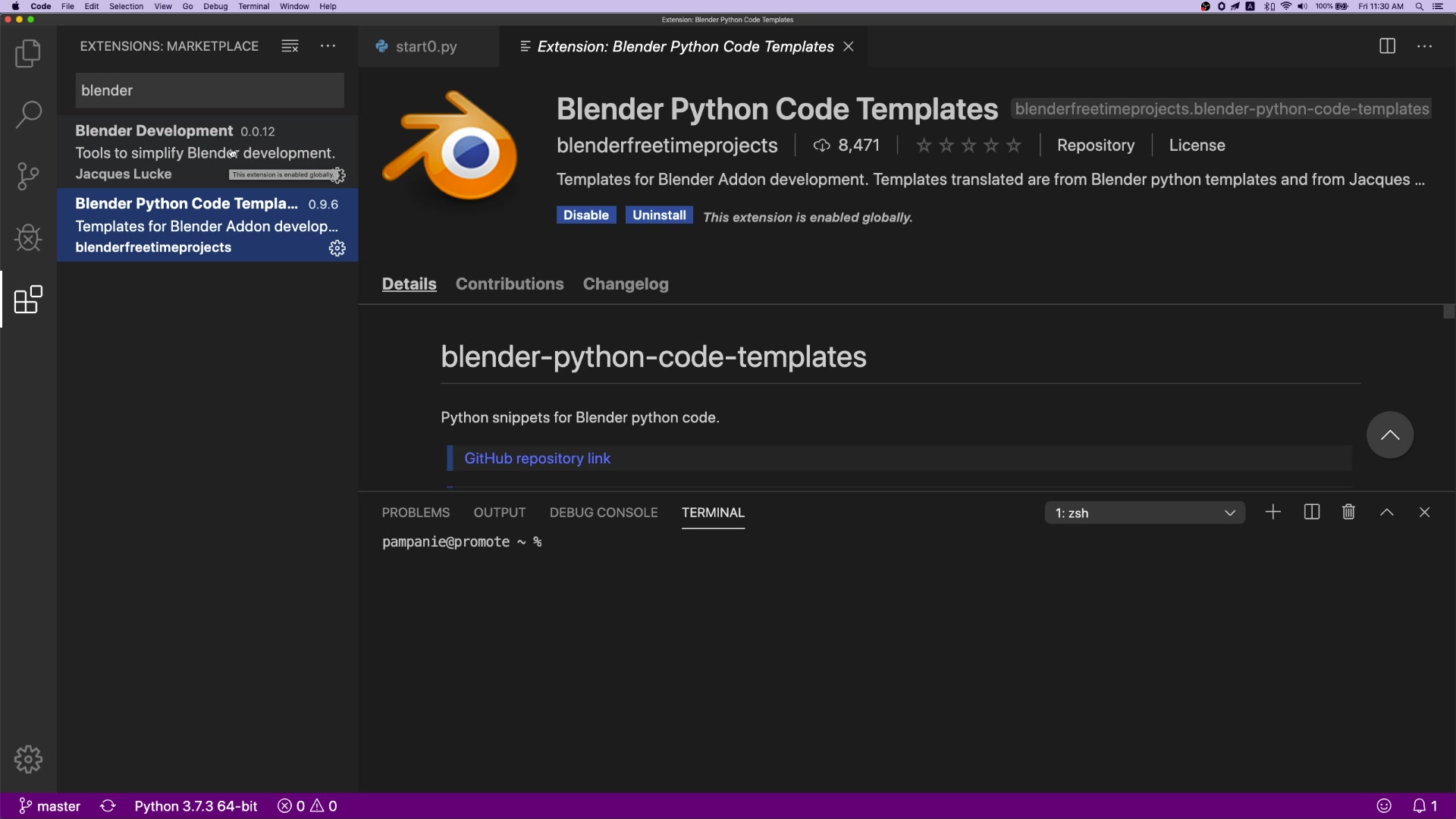
Task: Open Extensions sidebar more actions menu
Action: 328,46
